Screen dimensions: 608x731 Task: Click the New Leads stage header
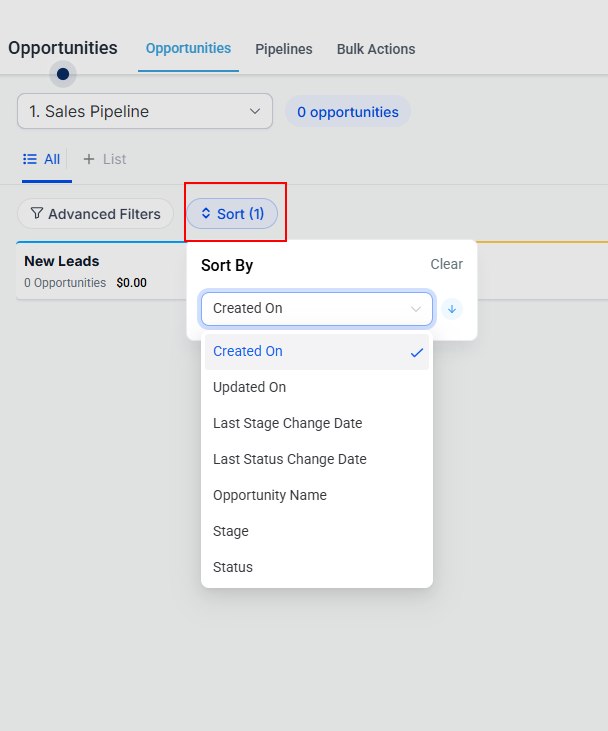[x=62, y=261]
